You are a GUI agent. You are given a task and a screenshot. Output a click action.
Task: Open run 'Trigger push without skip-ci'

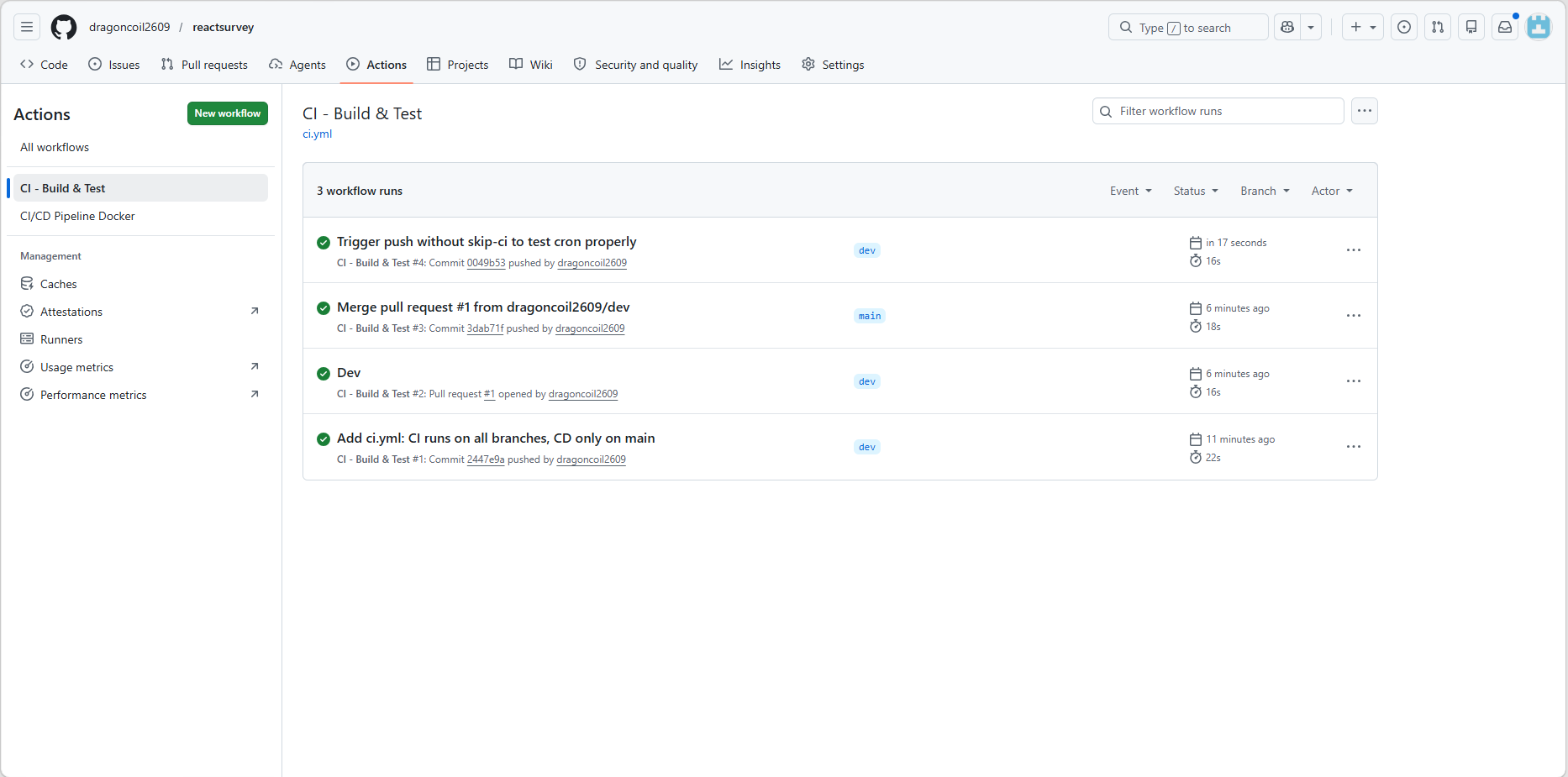point(487,242)
